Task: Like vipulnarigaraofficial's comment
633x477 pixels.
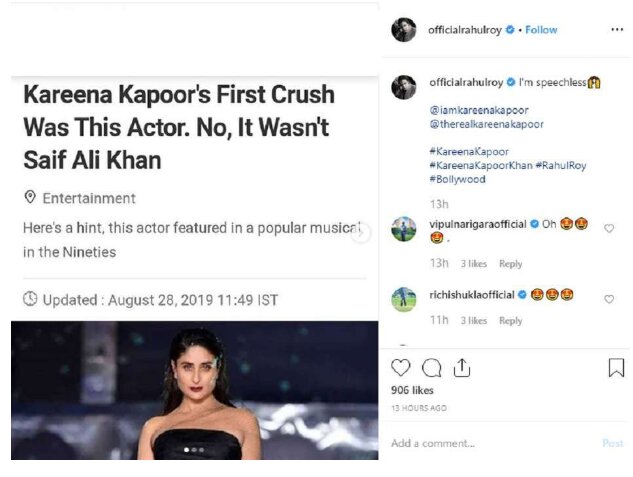Action: [x=609, y=228]
